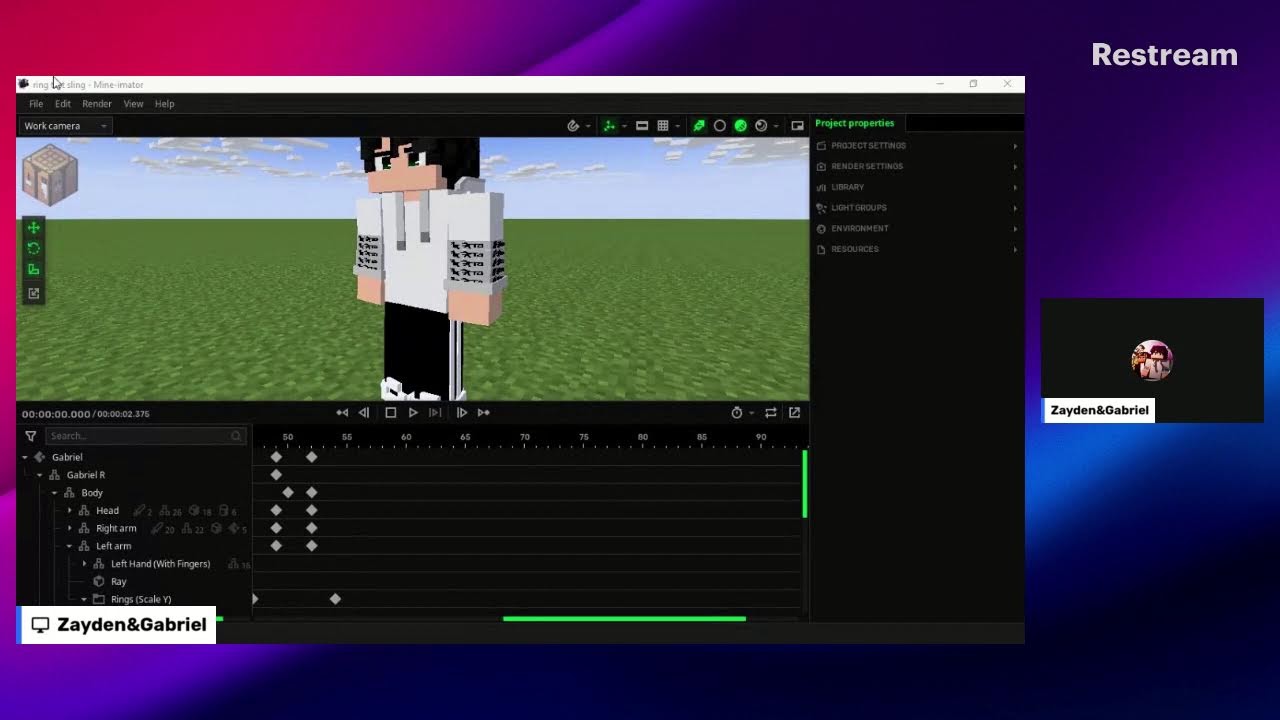Open the Work camera dropdown
The width and height of the screenshot is (1280, 720).
(x=65, y=126)
